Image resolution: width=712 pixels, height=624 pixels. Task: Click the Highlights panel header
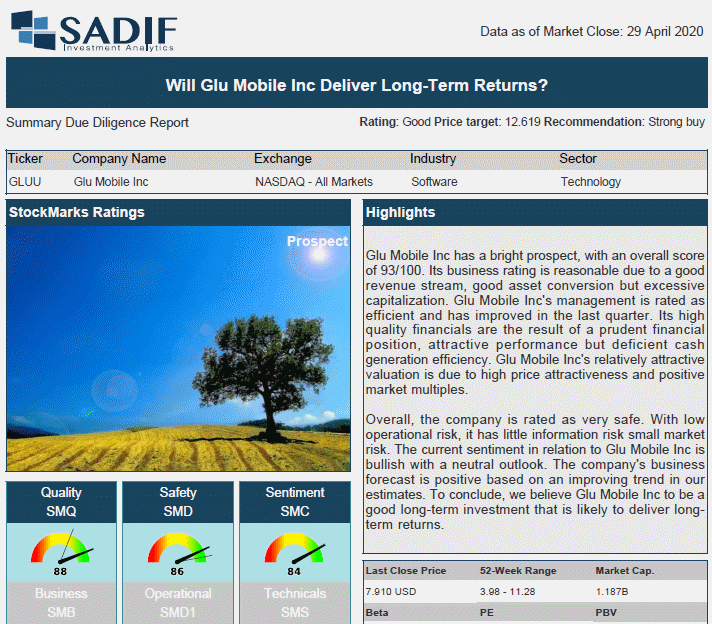pyautogui.click(x=535, y=213)
